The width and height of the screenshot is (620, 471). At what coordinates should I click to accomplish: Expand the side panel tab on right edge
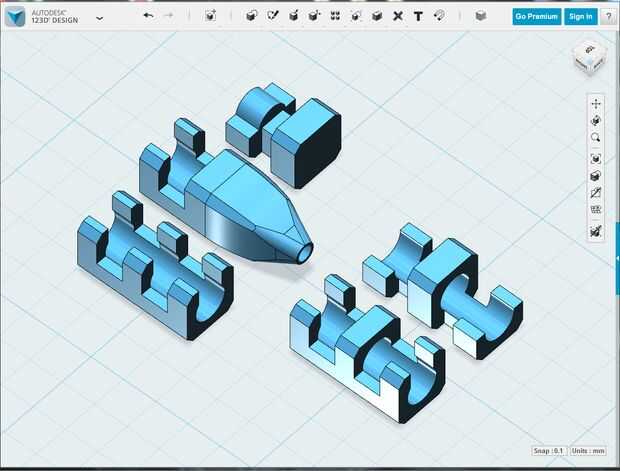point(618,258)
